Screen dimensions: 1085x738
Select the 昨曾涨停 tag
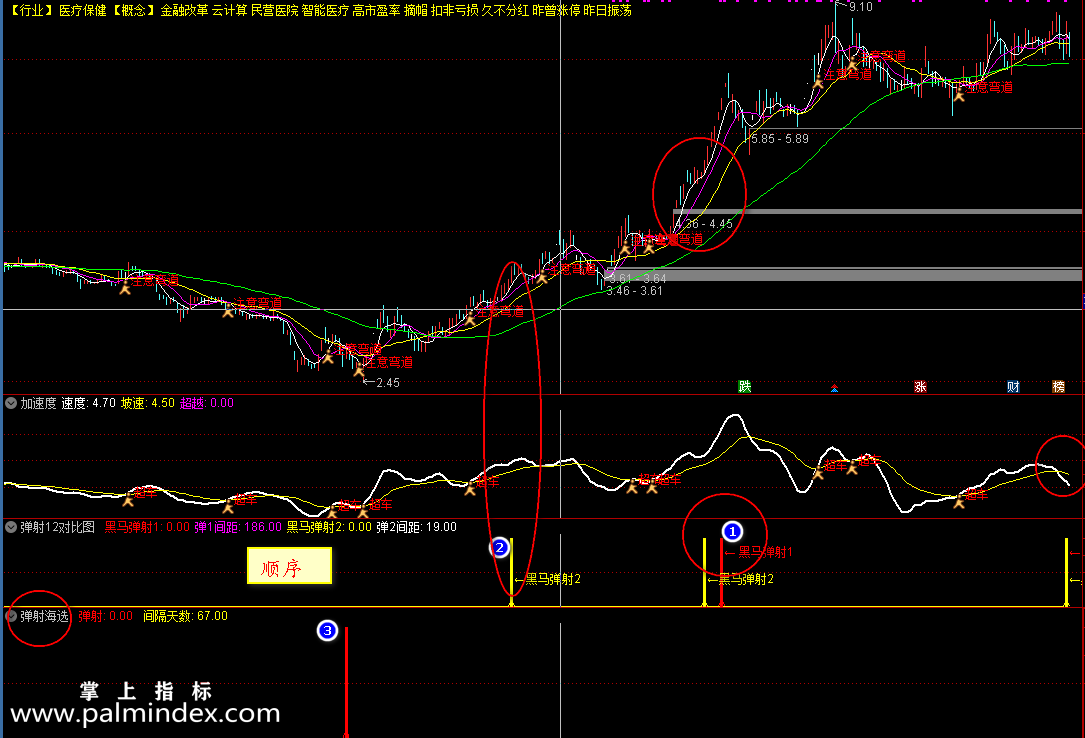[556, 10]
